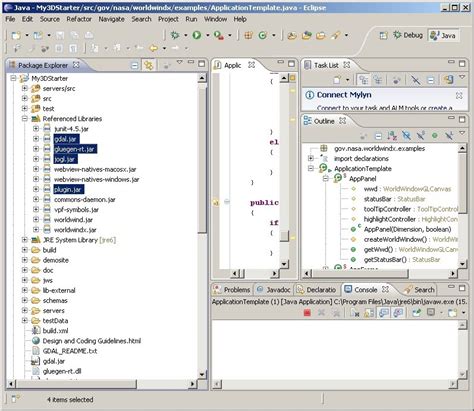Click the Debug bug icon in toolbar
Viewport: 474px width, 411px height.
click(175, 35)
